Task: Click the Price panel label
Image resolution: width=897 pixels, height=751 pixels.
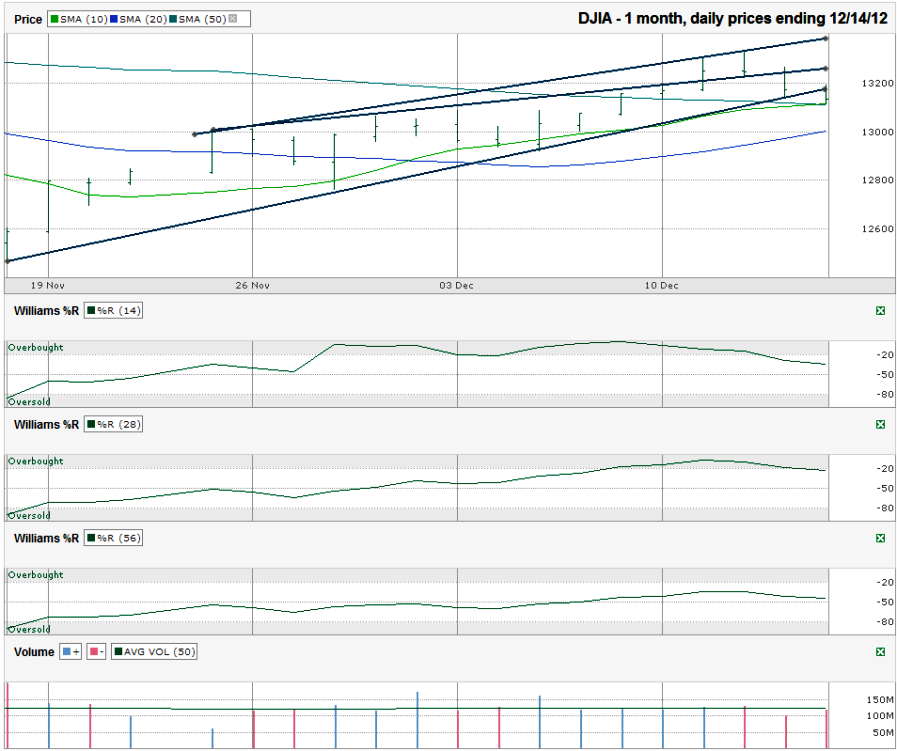Action: pyautogui.click(x=28, y=19)
